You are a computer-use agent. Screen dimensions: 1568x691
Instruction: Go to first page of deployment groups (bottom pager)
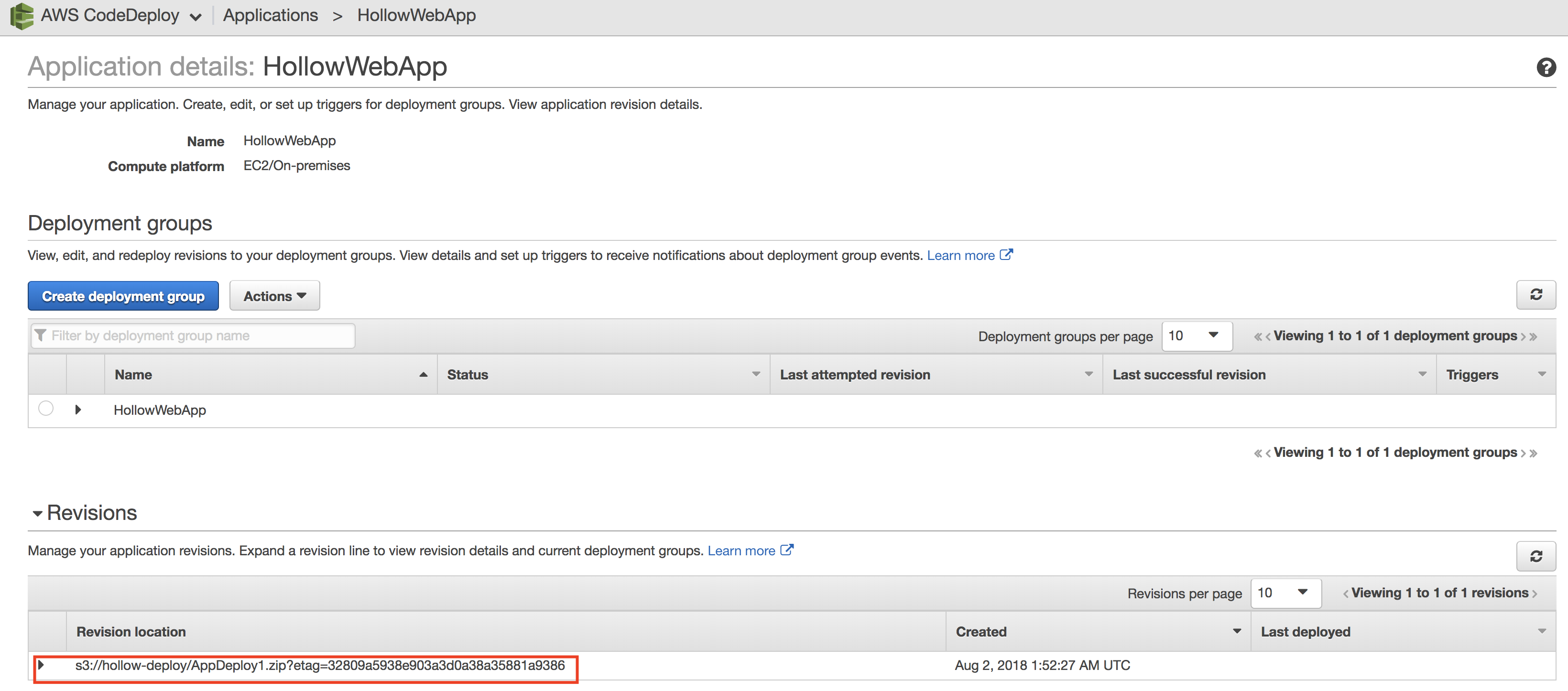(x=1258, y=453)
